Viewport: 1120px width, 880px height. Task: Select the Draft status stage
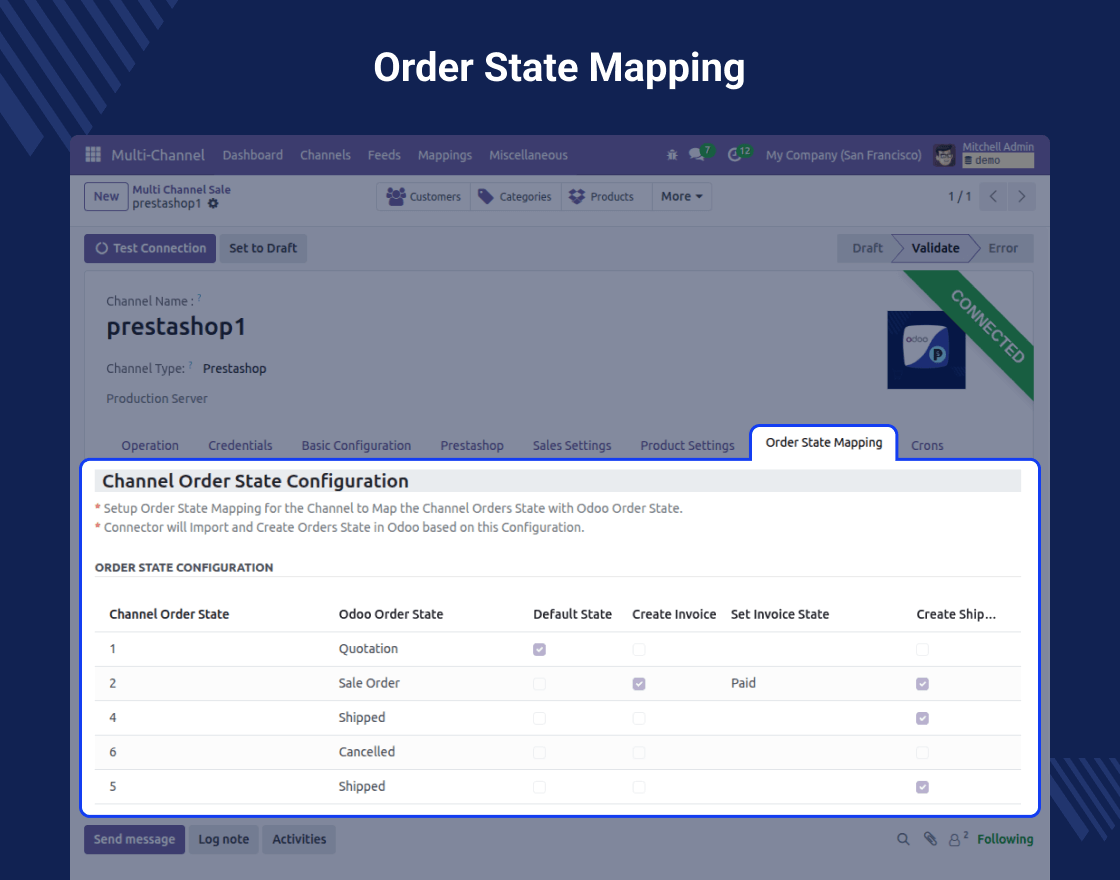(x=866, y=248)
